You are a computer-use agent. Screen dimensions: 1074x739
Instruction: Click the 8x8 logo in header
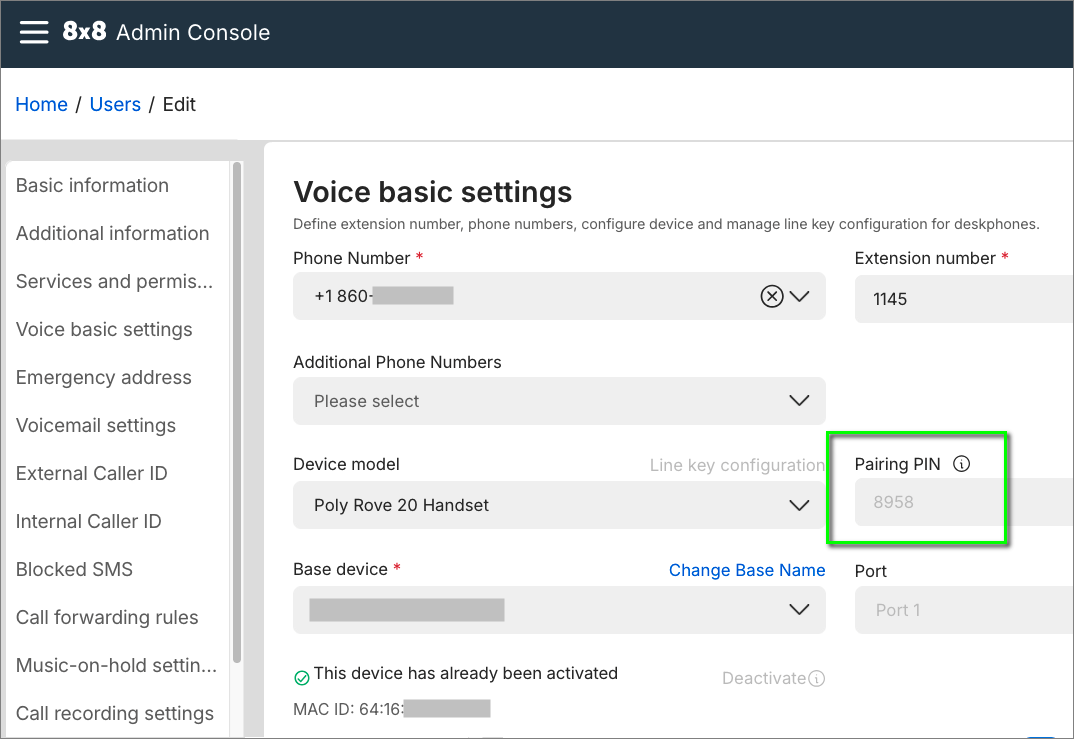pos(85,32)
